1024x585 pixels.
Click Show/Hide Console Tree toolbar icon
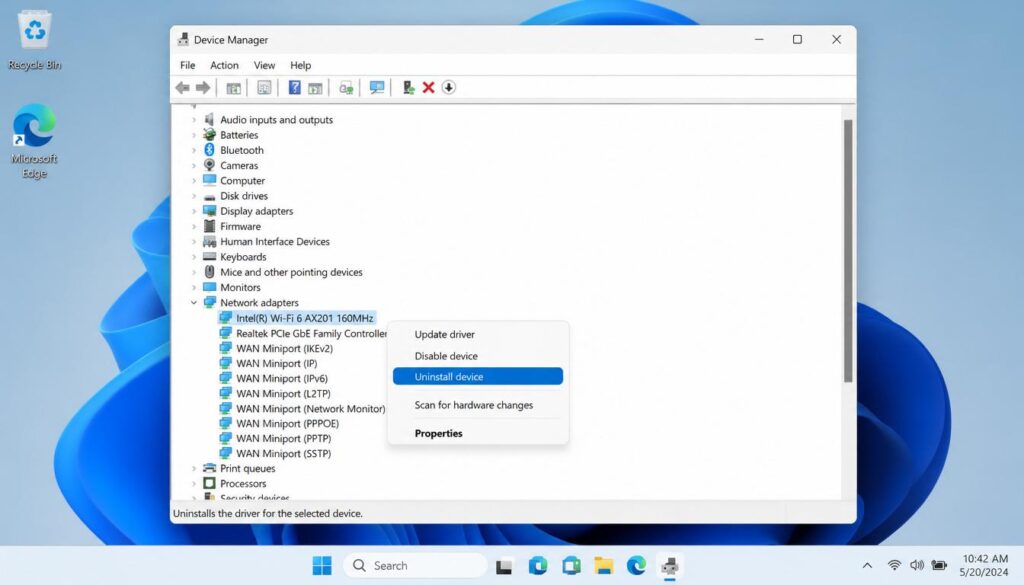(233, 87)
